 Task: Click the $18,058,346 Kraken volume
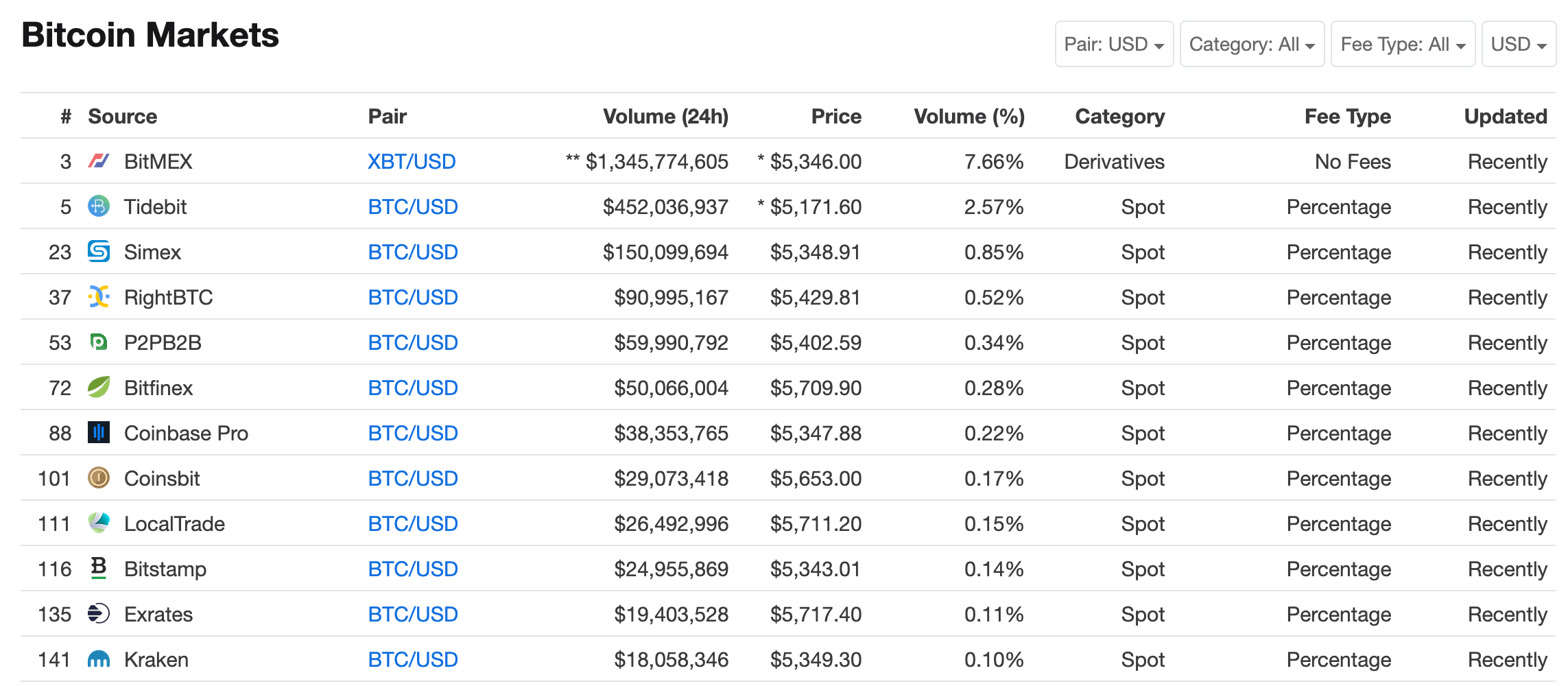(x=671, y=659)
